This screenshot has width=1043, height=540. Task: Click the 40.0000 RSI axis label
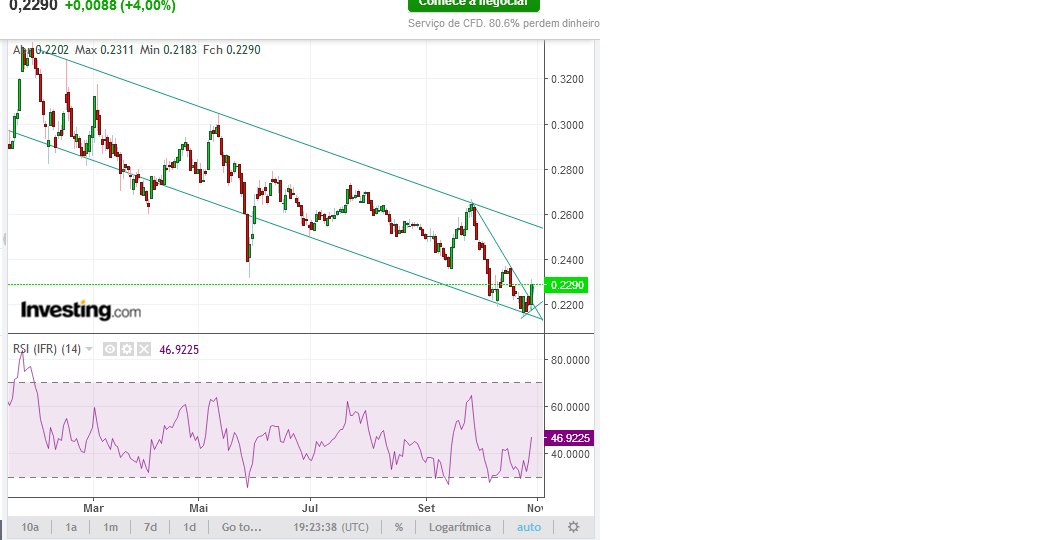point(570,454)
